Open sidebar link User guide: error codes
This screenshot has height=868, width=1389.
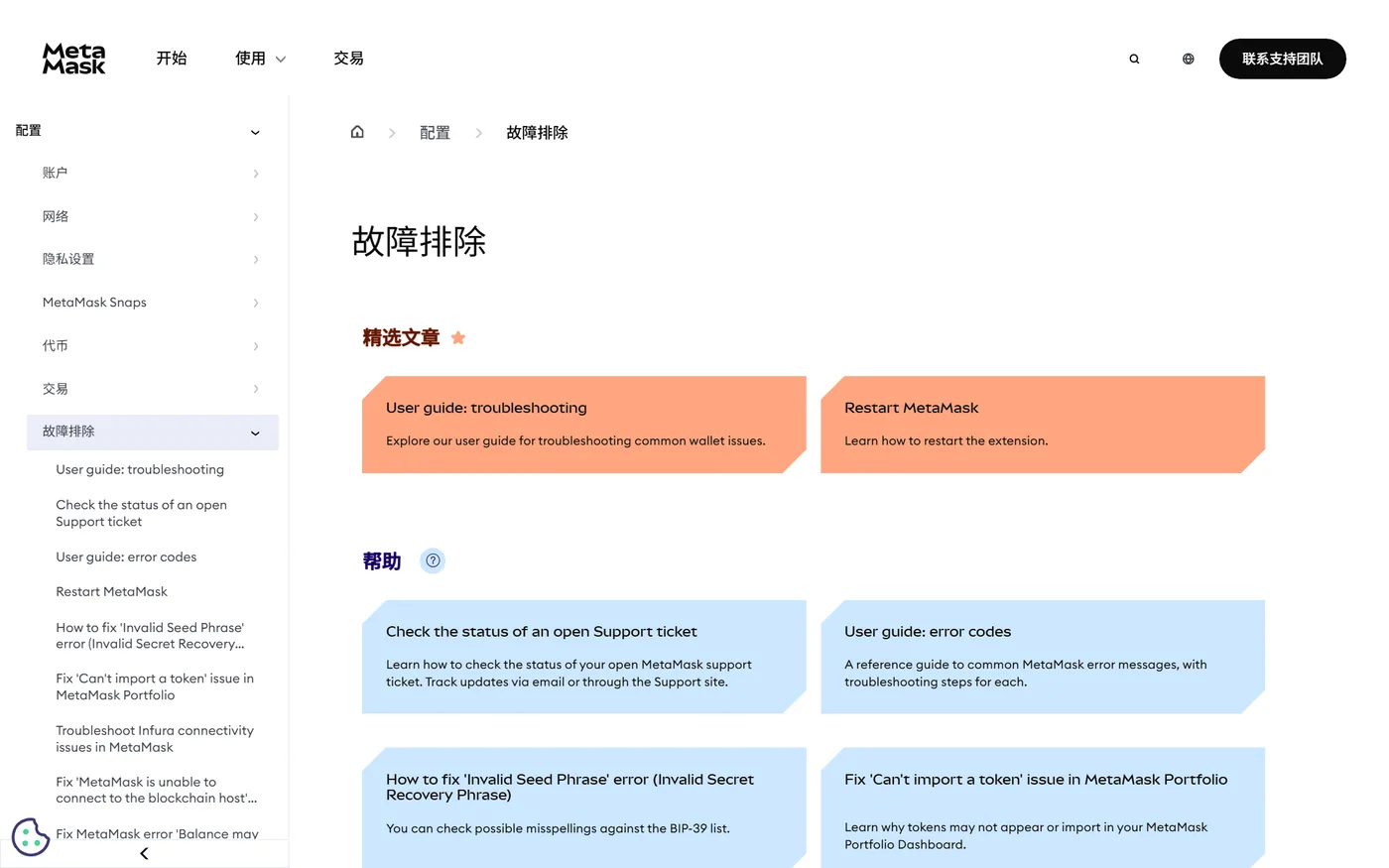[126, 557]
